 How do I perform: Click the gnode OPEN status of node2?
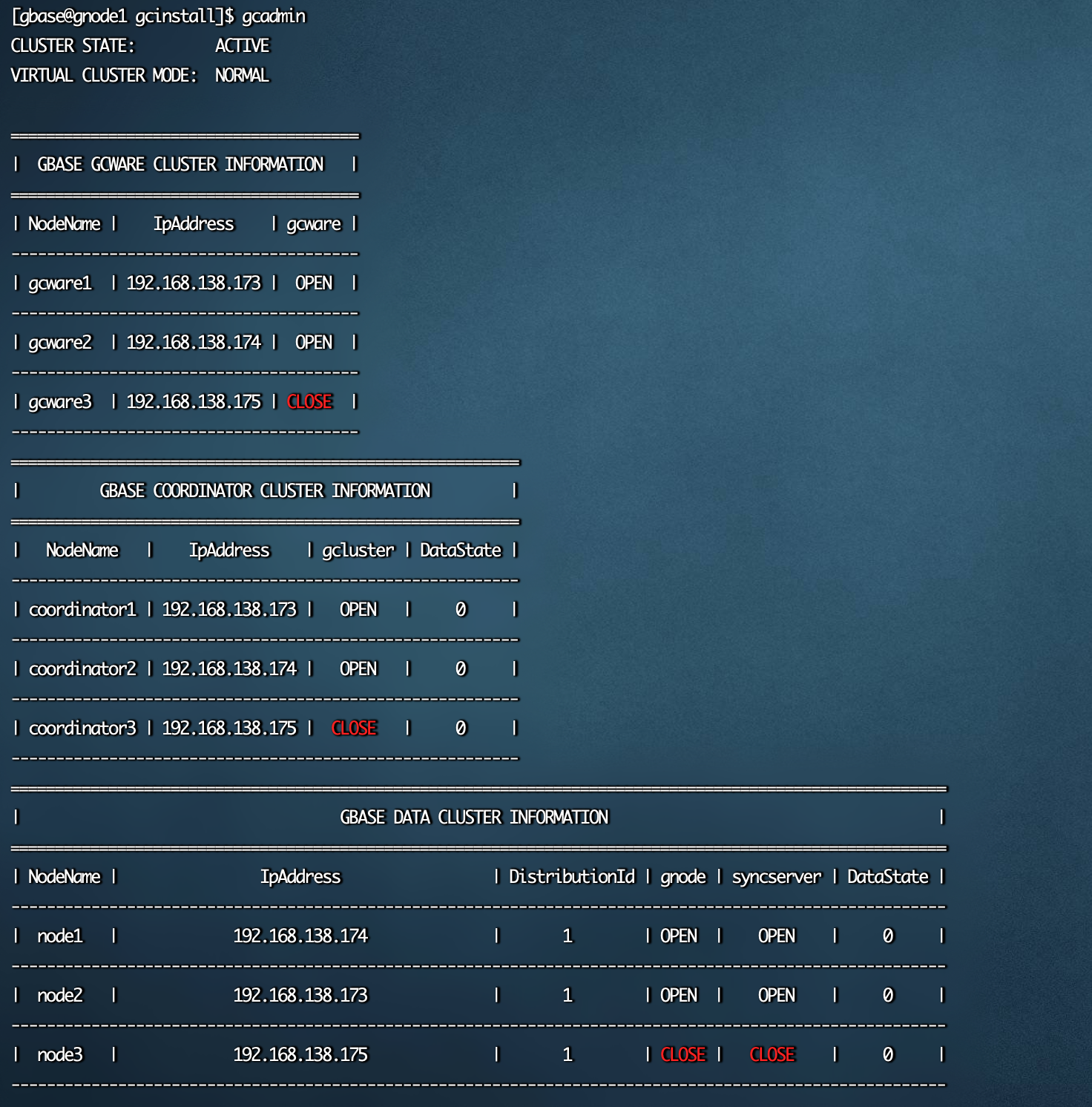point(679,996)
